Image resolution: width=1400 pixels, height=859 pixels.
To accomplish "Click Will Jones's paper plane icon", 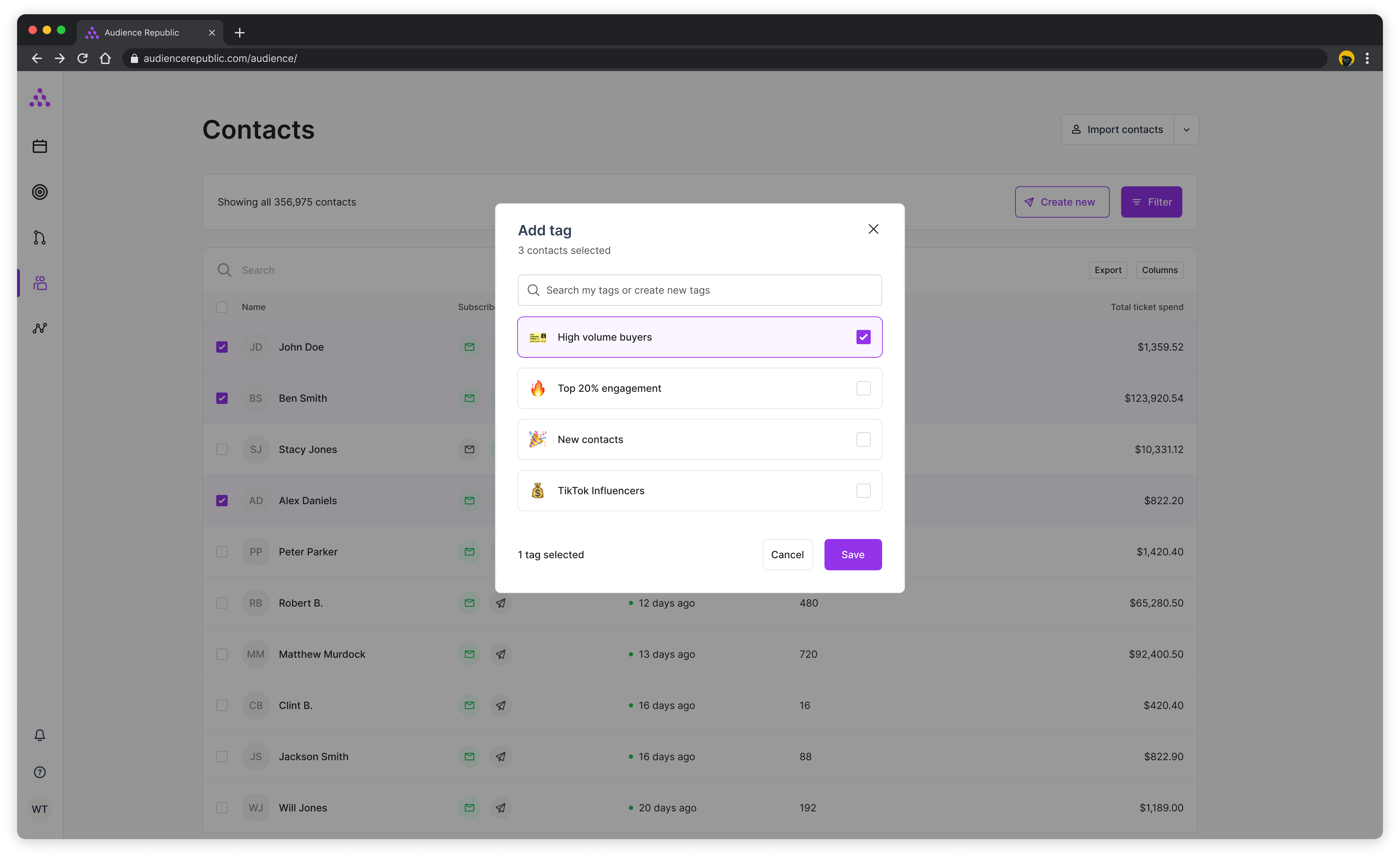I will click(x=500, y=807).
